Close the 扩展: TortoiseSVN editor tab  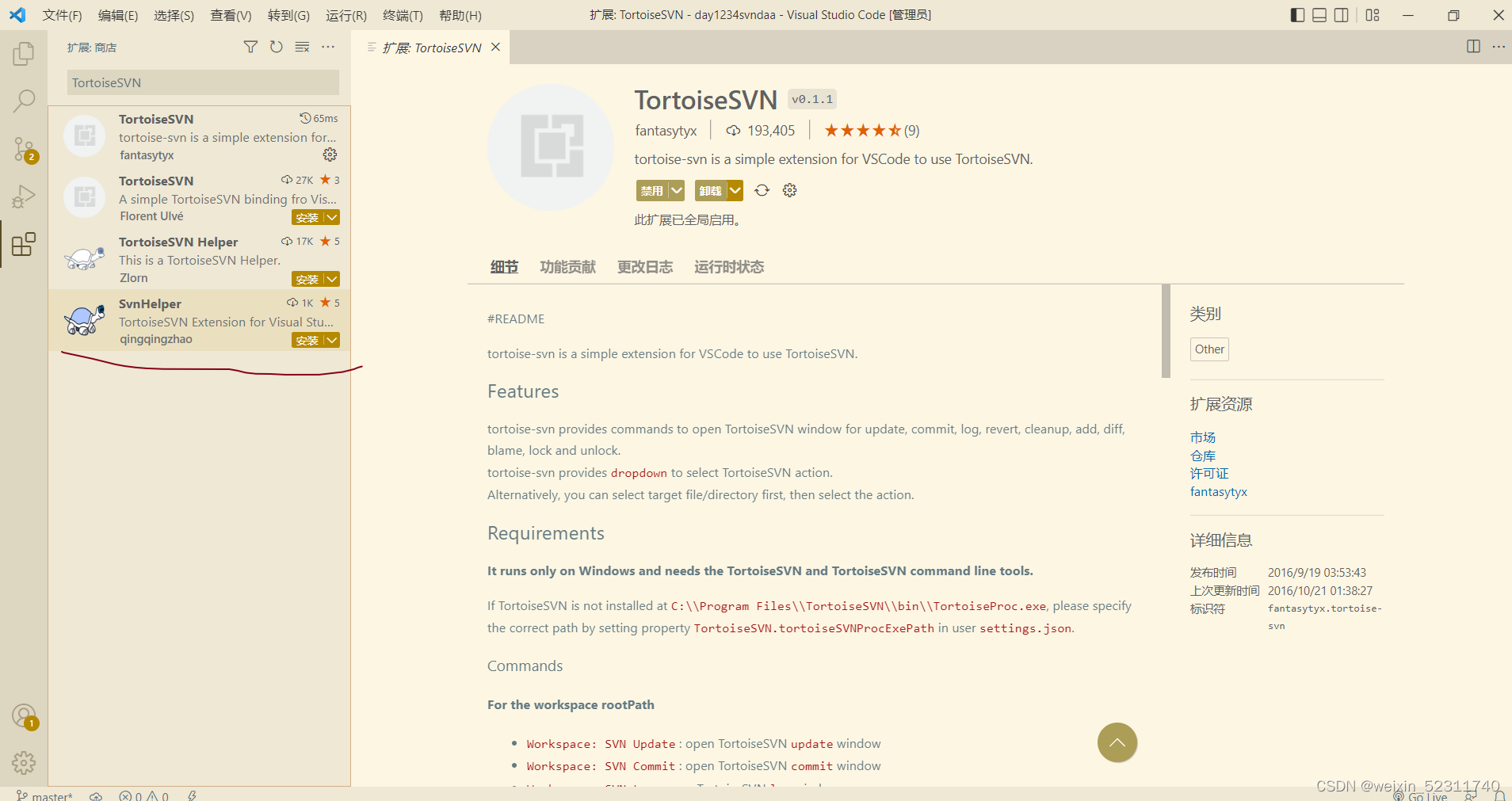(496, 48)
